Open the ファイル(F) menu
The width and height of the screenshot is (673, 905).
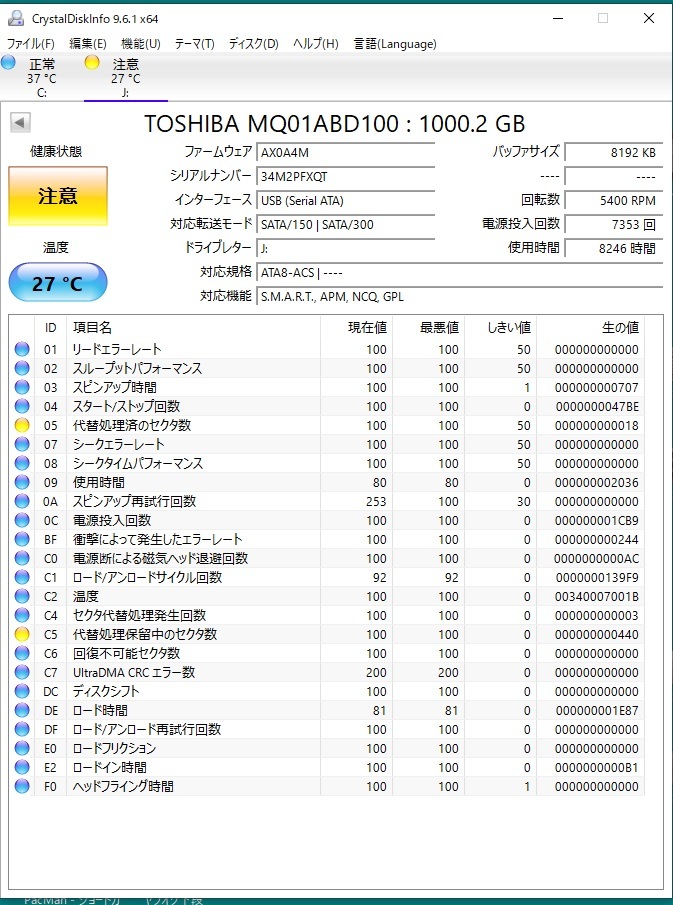(31, 44)
